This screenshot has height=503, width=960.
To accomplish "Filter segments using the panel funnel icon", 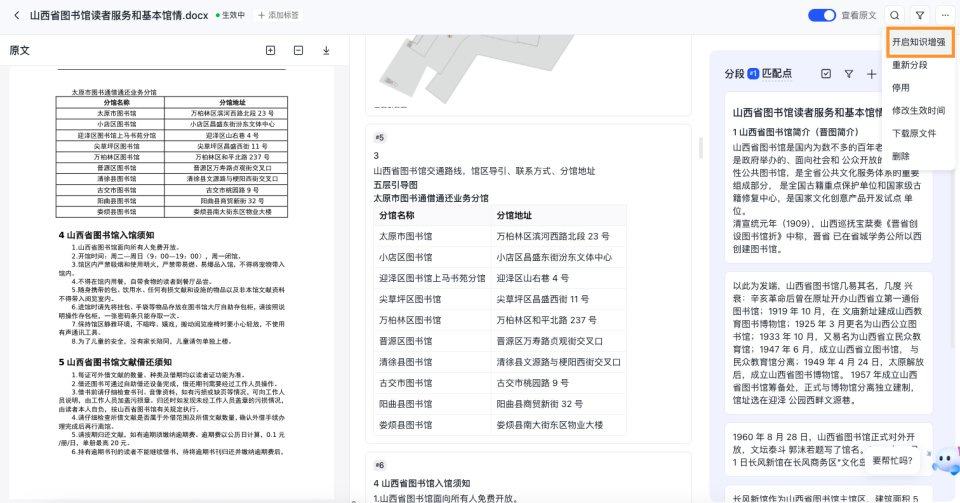I will [x=848, y=74].
